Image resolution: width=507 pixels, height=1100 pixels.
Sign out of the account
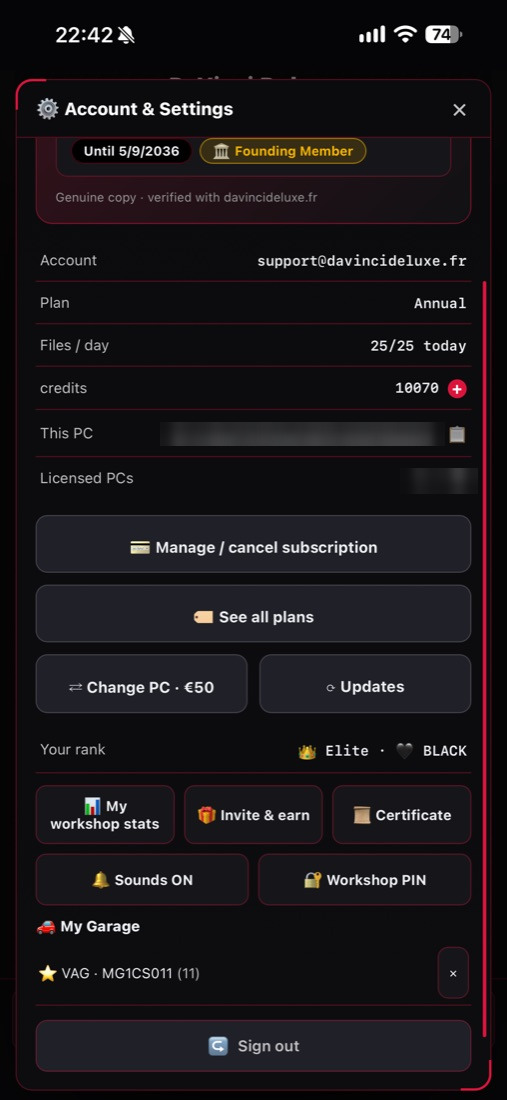[253, 1046]
